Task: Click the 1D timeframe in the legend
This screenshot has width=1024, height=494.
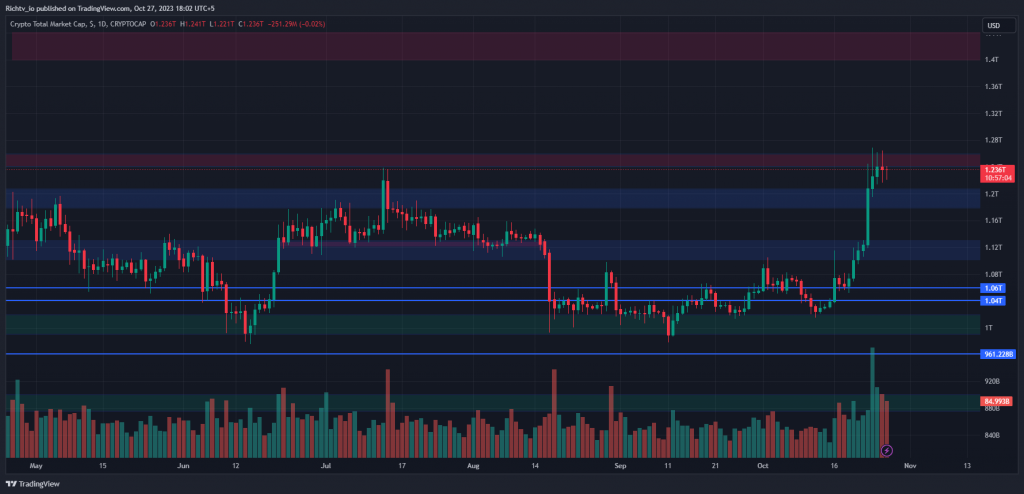Action: (x=101, y=24)
